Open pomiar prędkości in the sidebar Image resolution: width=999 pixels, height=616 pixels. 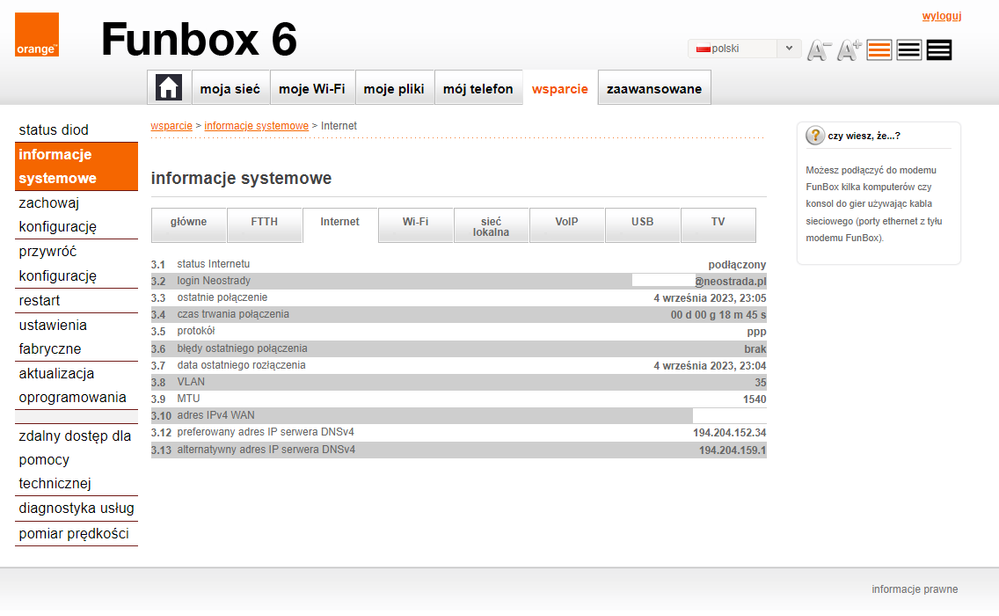pos(76,534)
